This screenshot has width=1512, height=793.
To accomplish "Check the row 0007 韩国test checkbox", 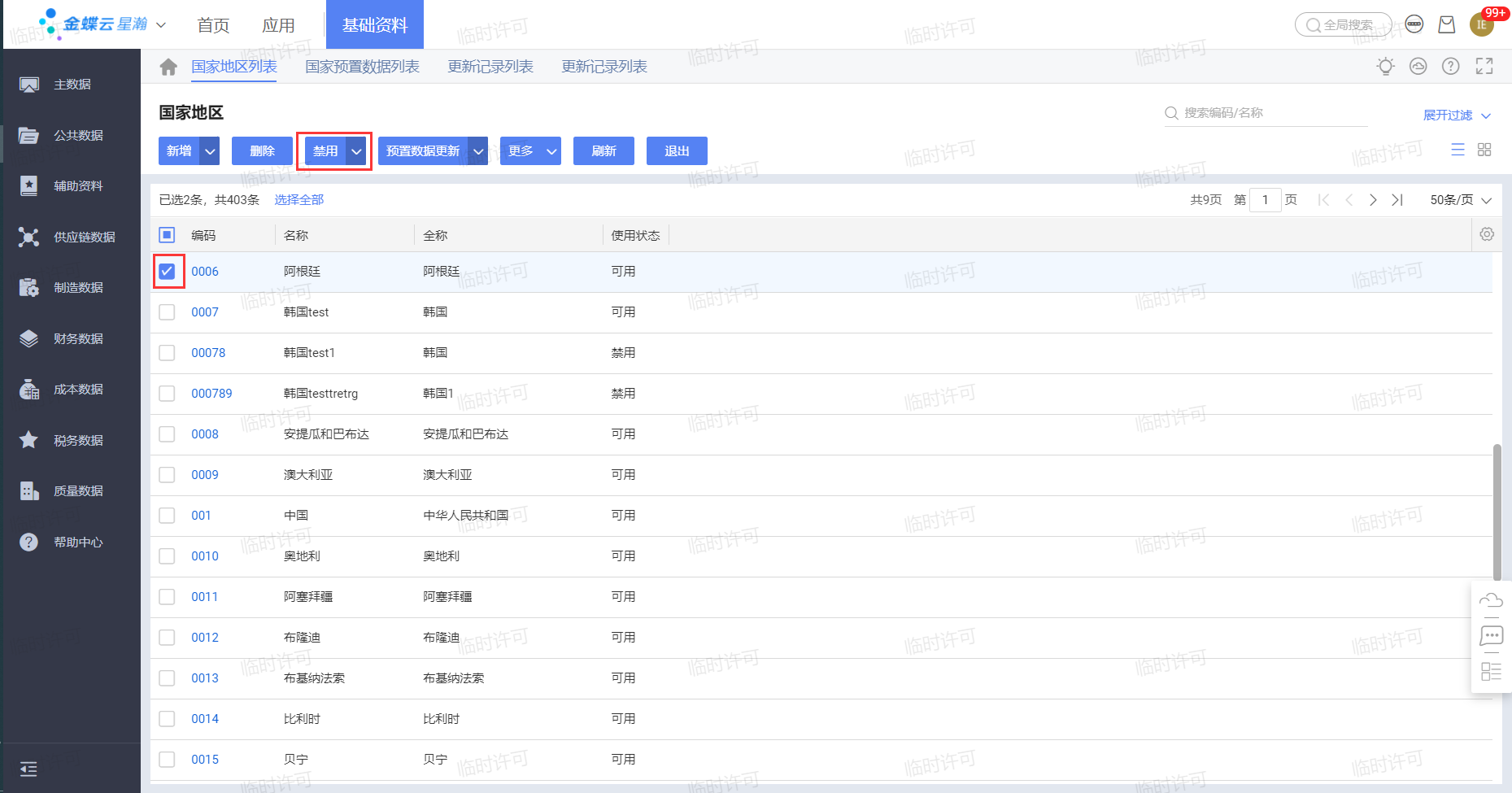I will tap(167, 312).
